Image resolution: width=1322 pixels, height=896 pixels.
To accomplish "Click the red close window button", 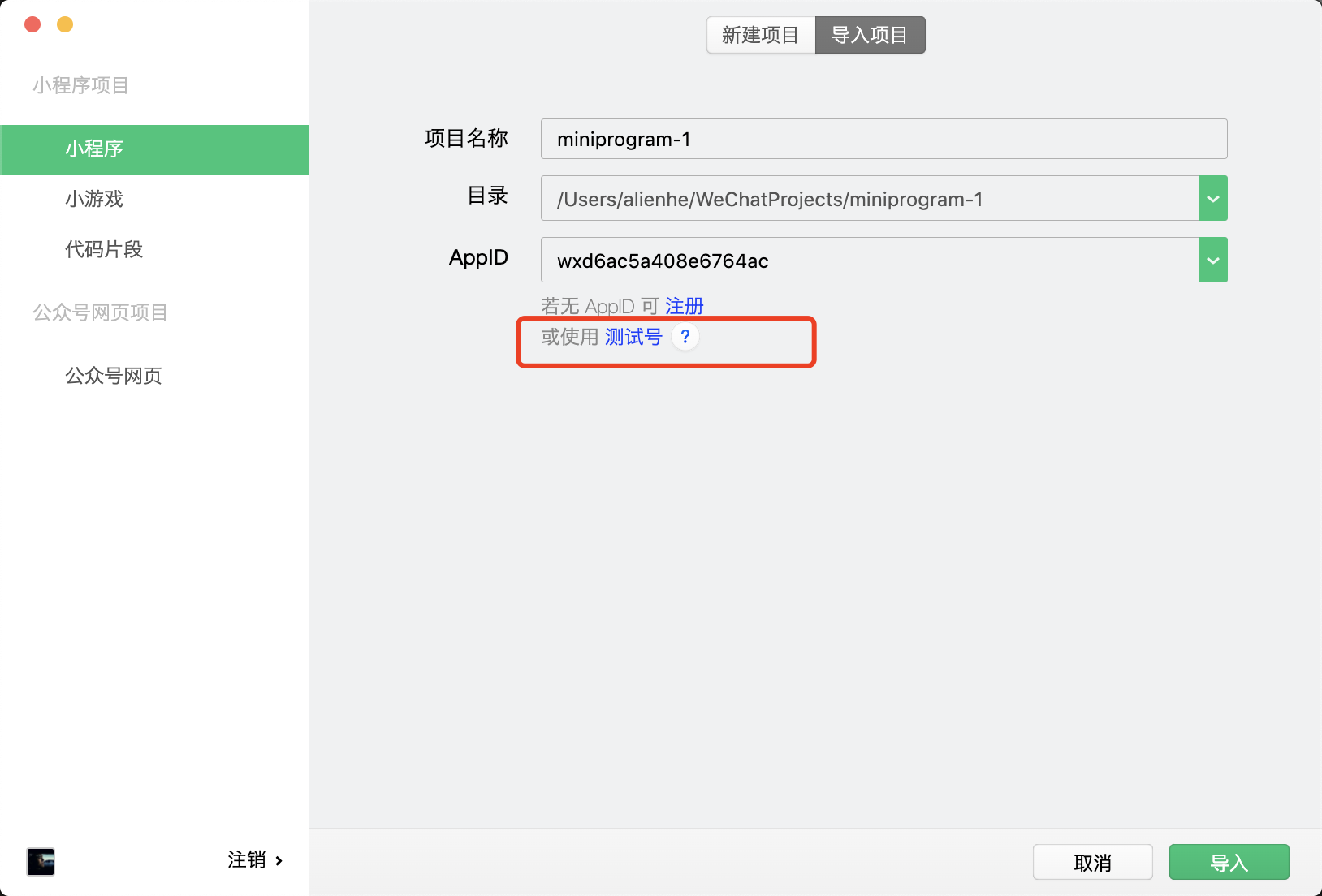I will [x=32, y=24].
